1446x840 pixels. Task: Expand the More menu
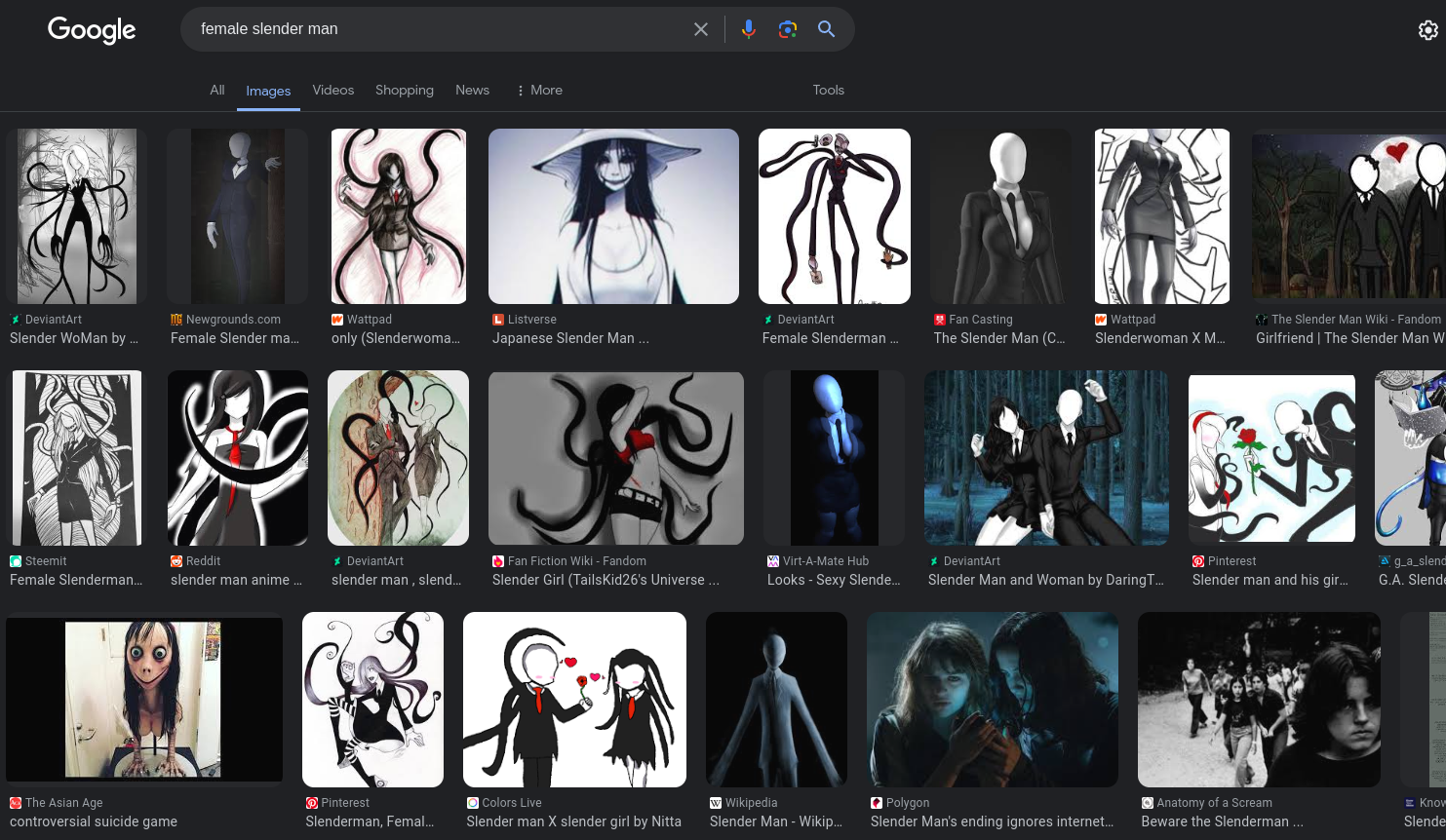coord(540,90)
